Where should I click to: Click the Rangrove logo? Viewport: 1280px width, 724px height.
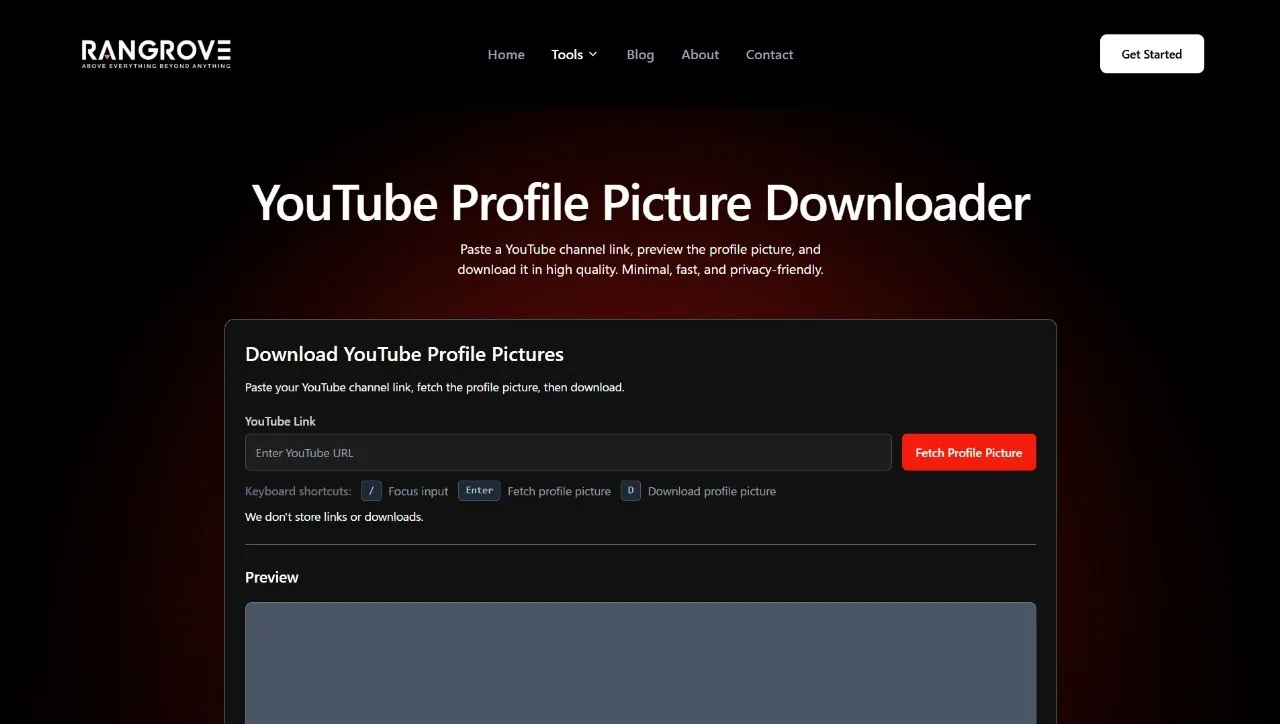(x=155, y=53)
